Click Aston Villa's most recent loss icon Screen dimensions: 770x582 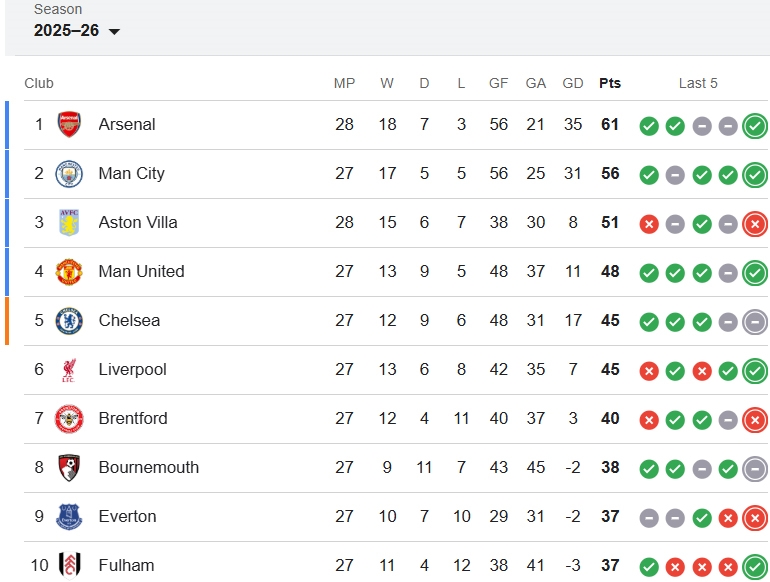pos(755,224)
